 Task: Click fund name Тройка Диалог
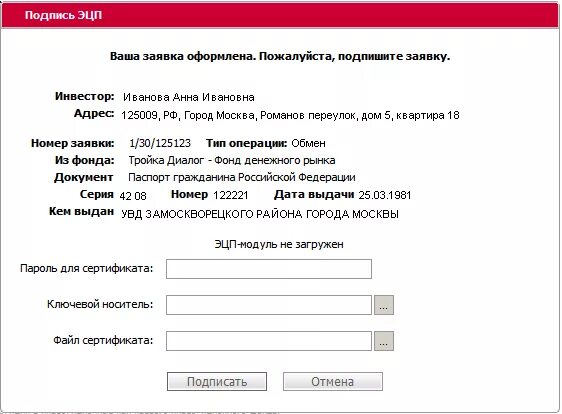(232, 161)
